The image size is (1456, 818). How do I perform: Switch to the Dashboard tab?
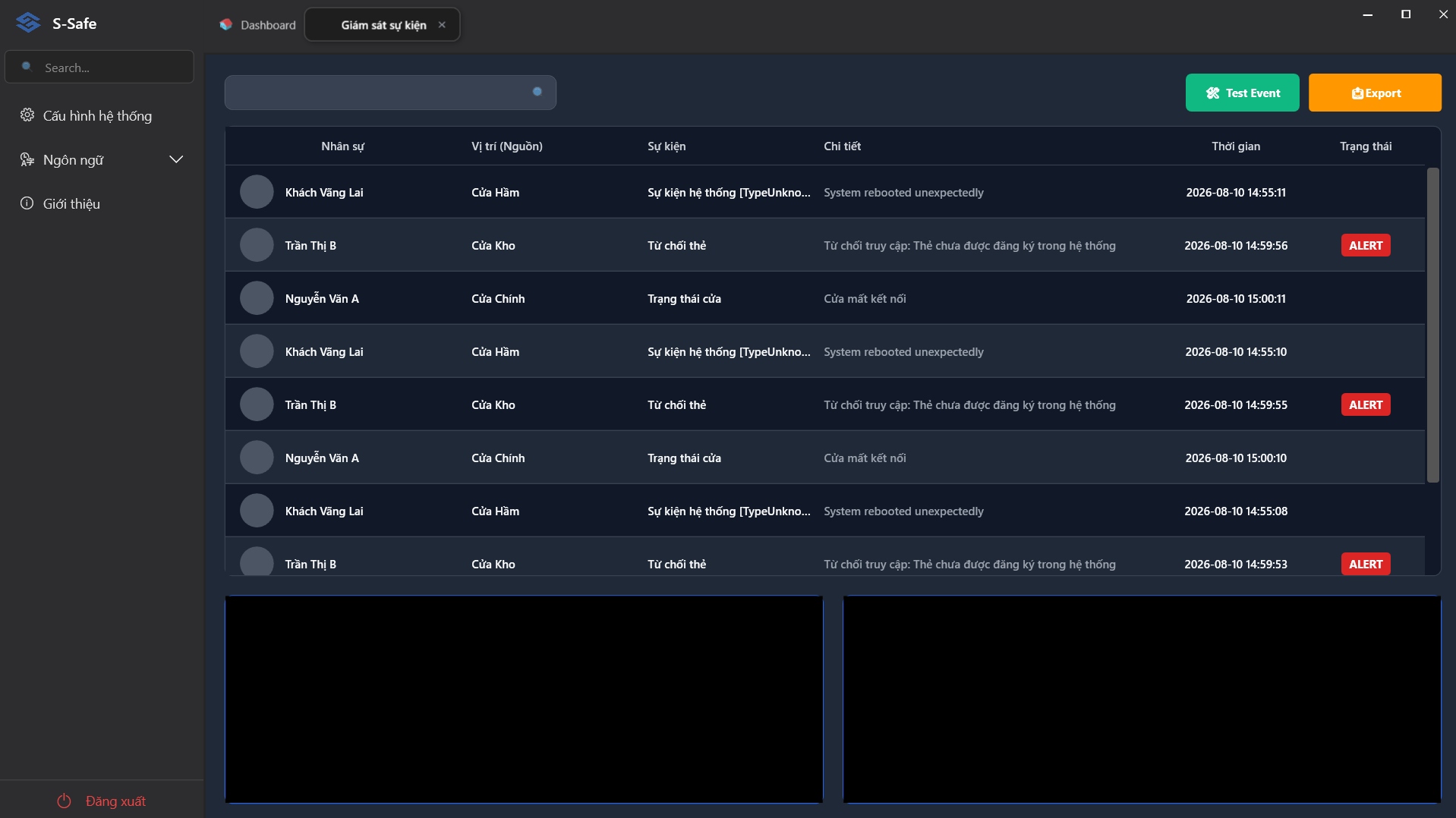(x=258, y=24)
